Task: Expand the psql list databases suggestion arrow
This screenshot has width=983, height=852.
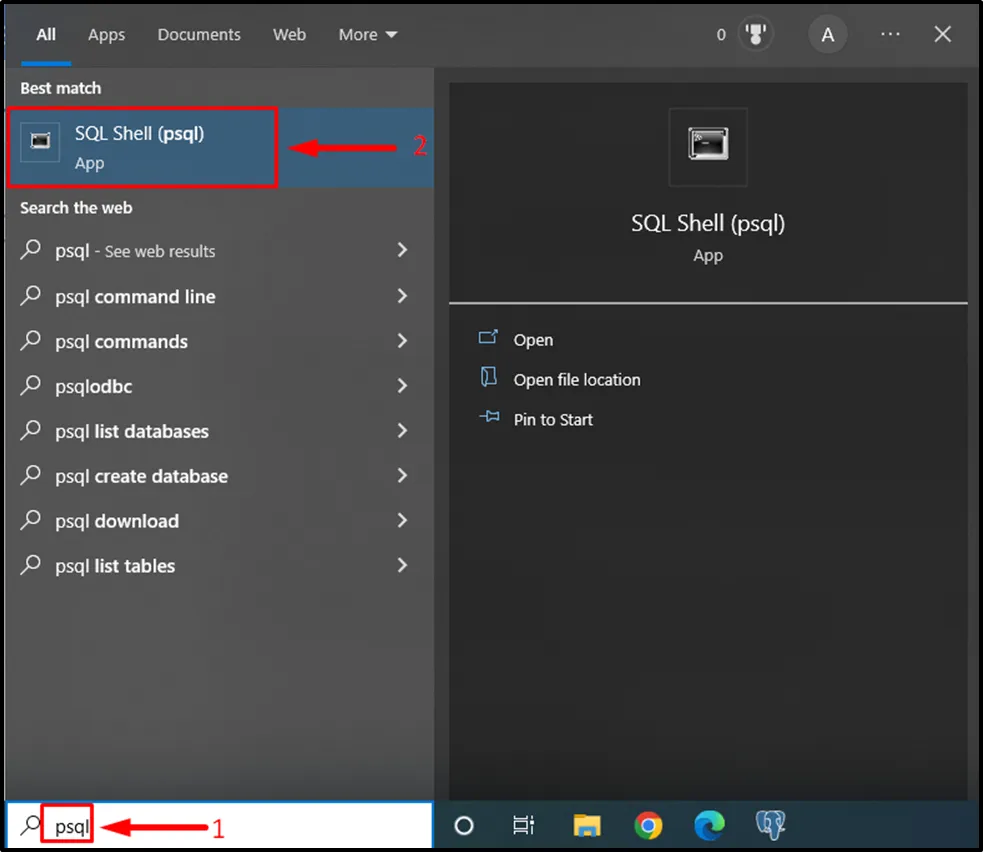Action: [402, 431]
